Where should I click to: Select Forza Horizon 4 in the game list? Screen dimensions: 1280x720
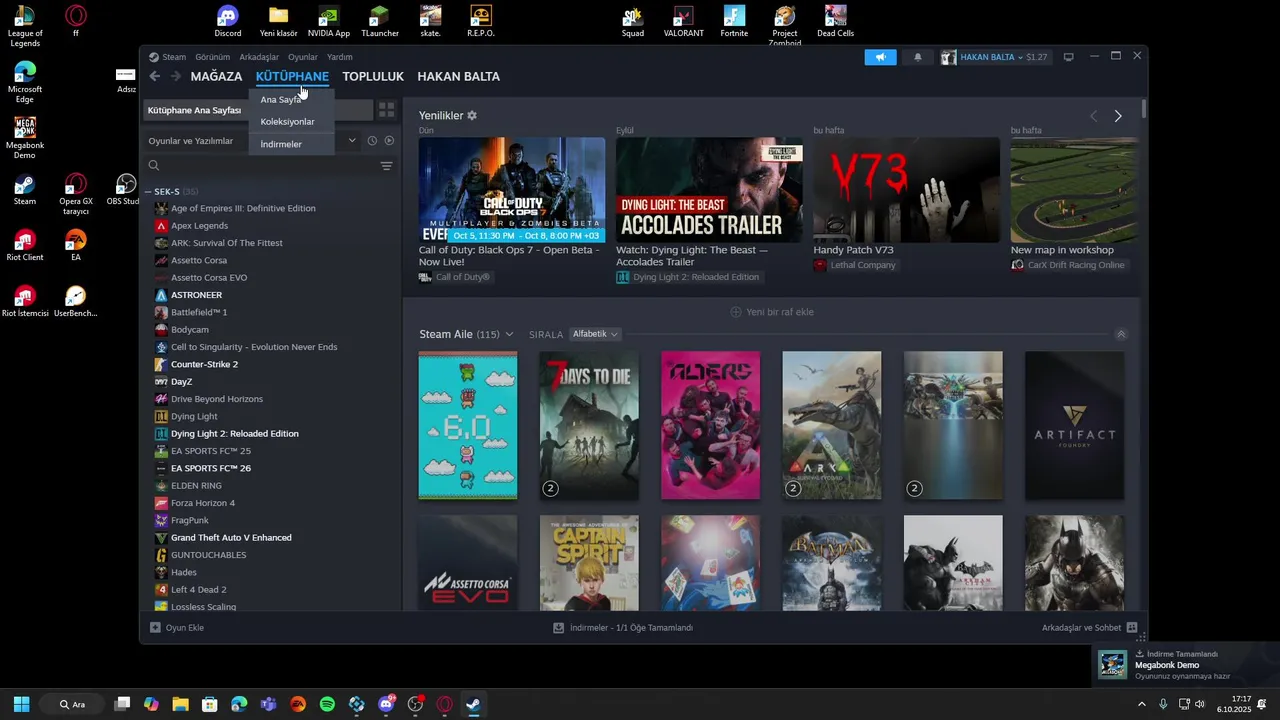tap(203, 503)
